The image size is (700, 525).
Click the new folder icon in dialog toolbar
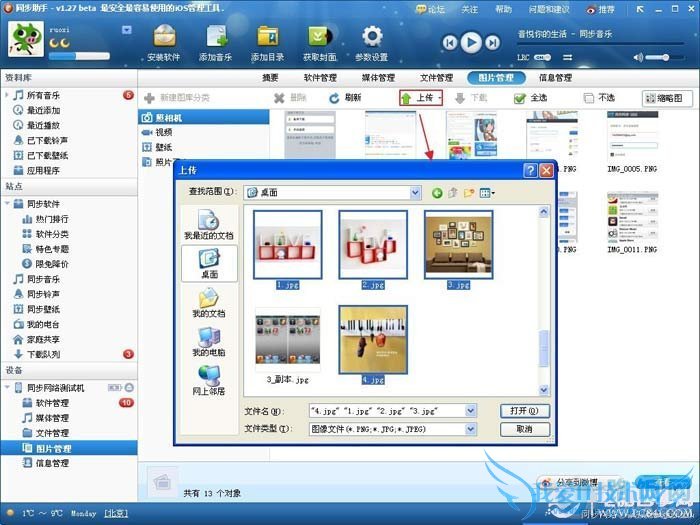[x=468, y=192]
